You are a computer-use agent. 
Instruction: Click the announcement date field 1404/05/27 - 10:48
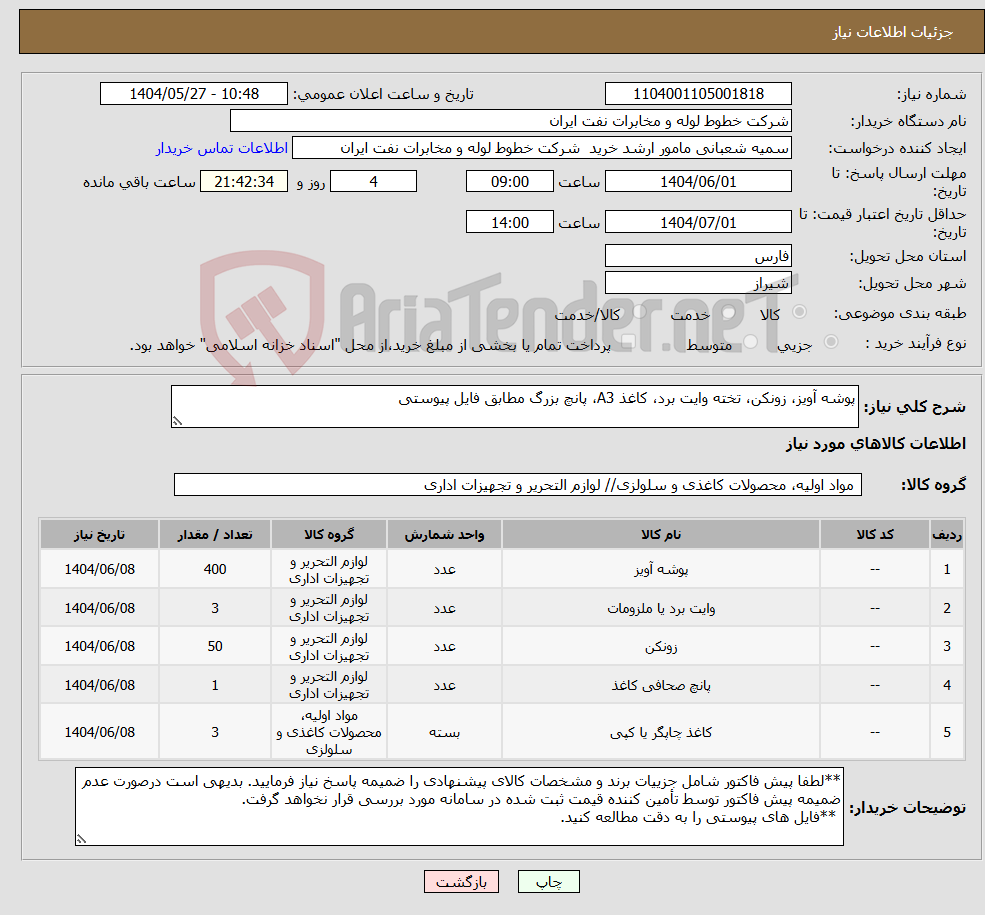[x=193, y=94]
